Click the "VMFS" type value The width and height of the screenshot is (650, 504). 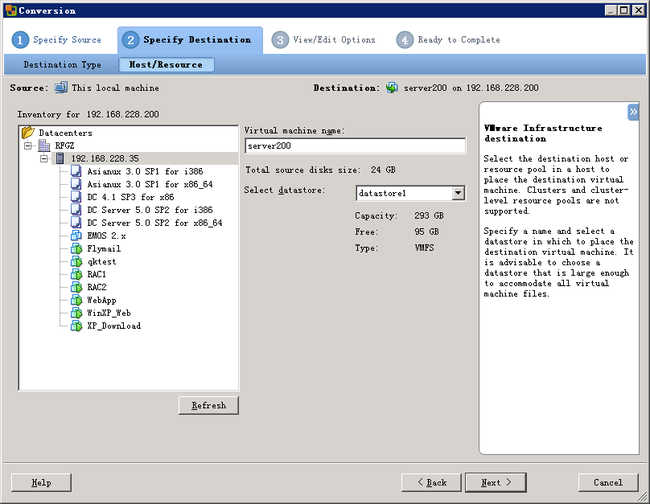[x=424, y=248]
